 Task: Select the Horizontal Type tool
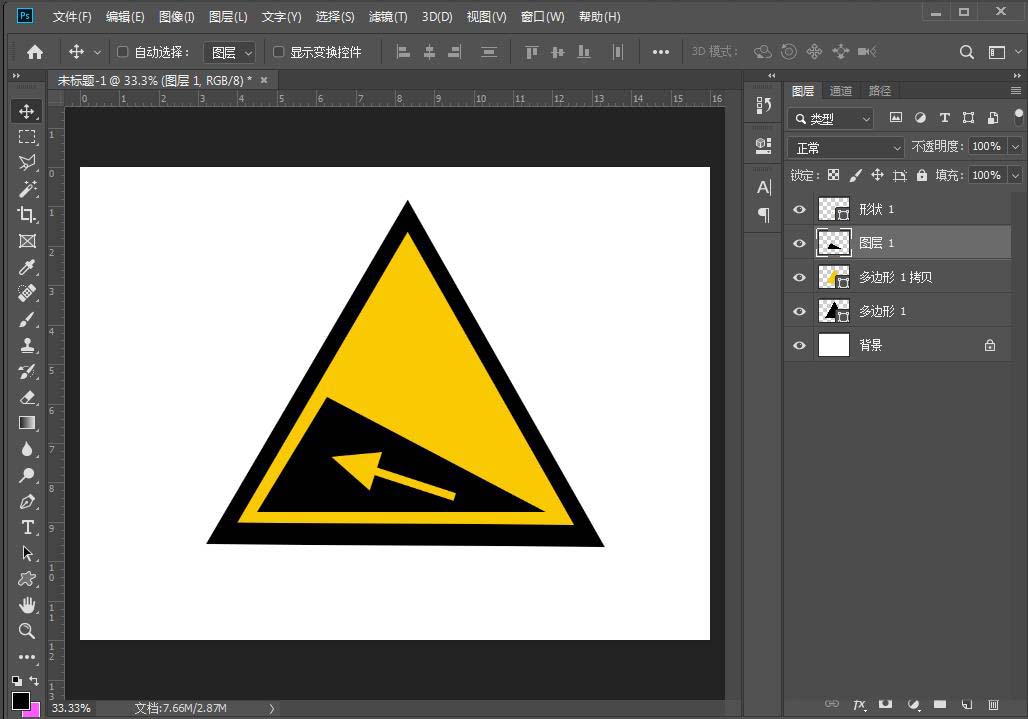[27, 527]
